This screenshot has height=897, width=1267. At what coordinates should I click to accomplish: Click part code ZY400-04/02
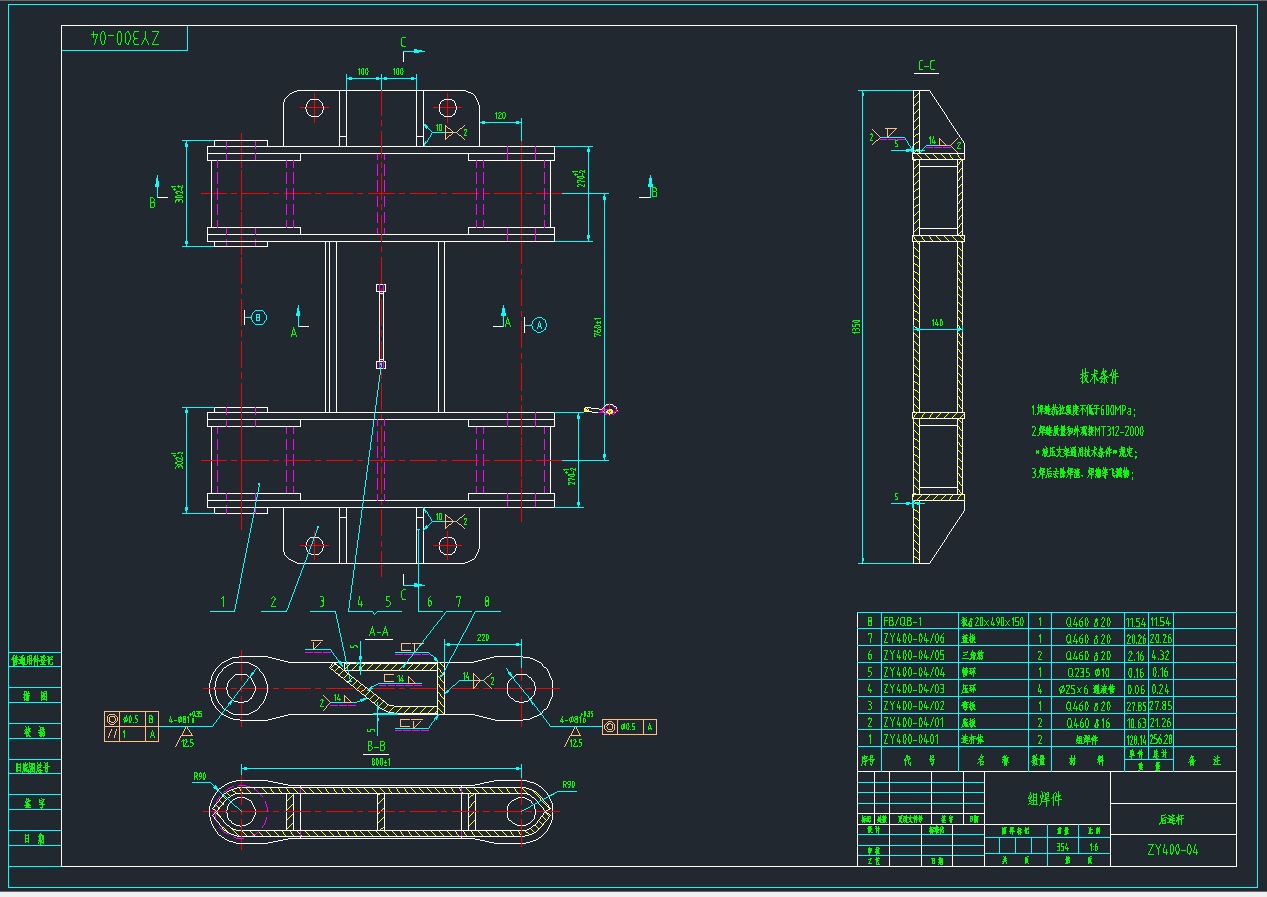coord(913,706)
